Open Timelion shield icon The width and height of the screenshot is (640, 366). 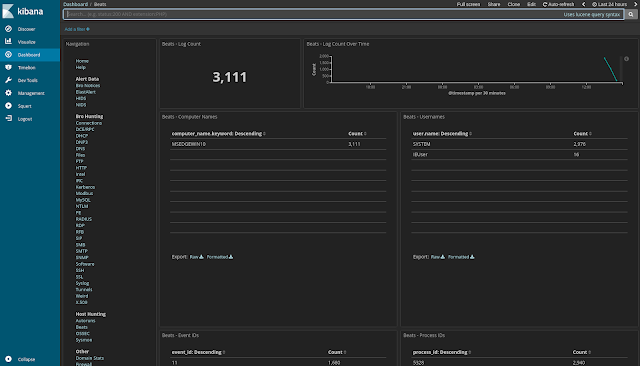click(8, 67)
